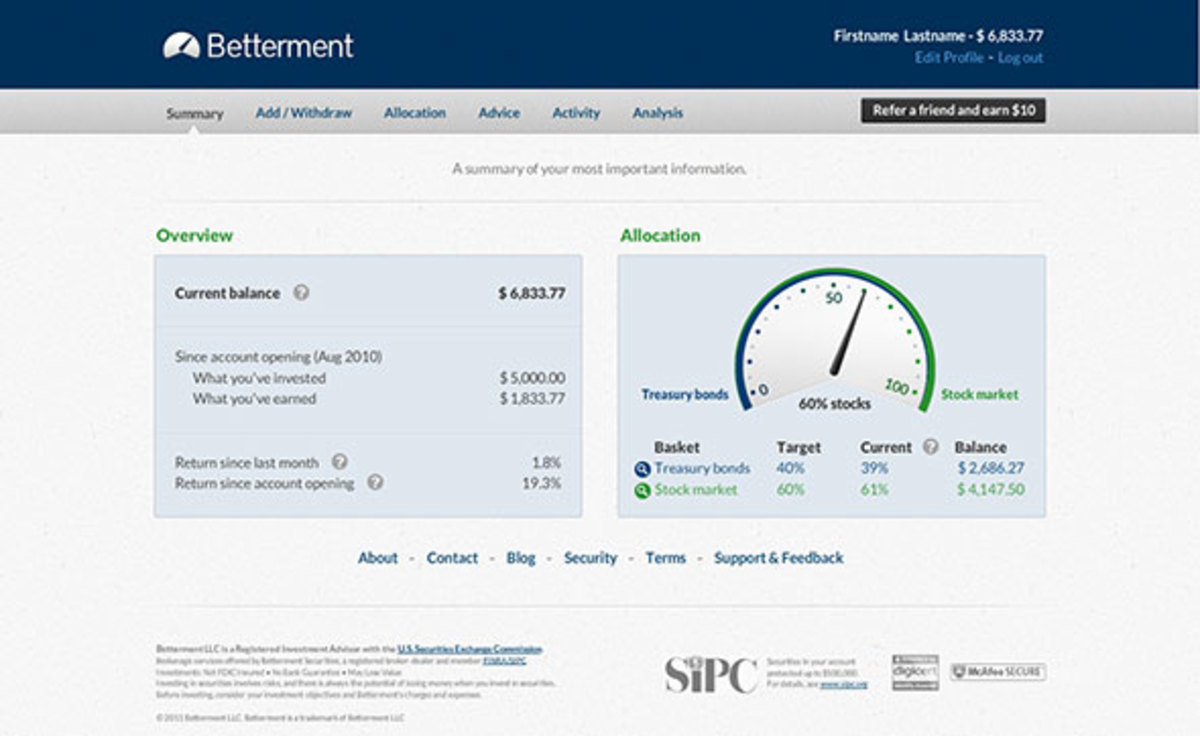This screenshot has width=1200, height=736.
Task: Select the Treasury bonds basket link
Action: point(702,469)
